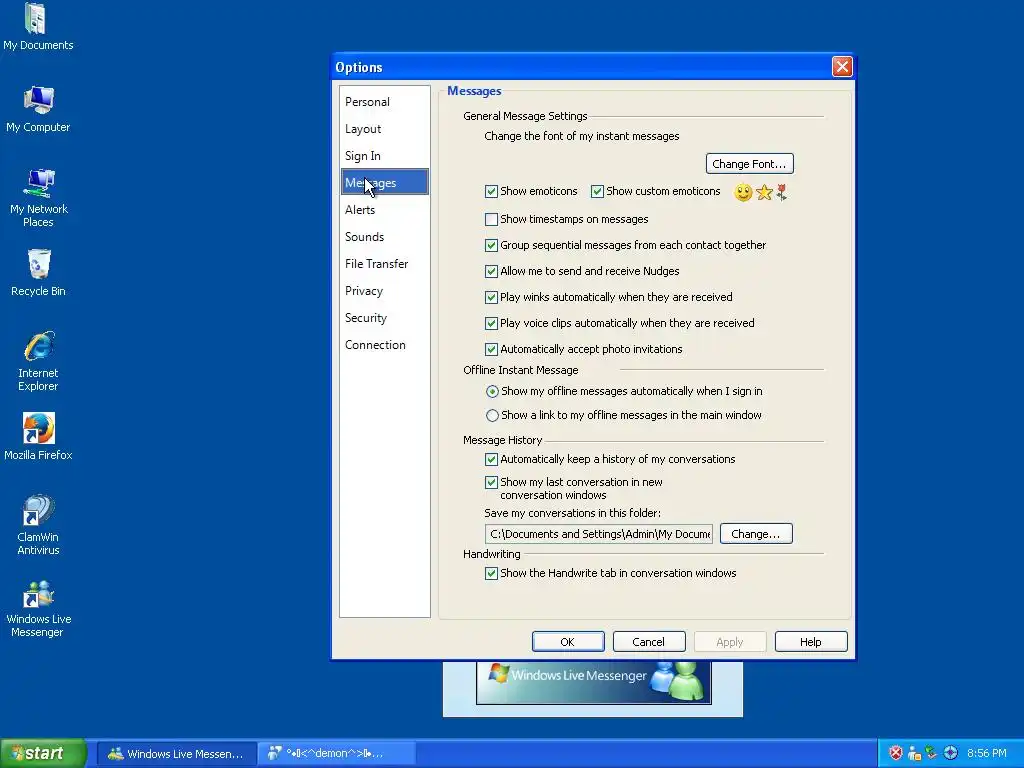
Task: Open the Security options category
Action: click(384, 318)
